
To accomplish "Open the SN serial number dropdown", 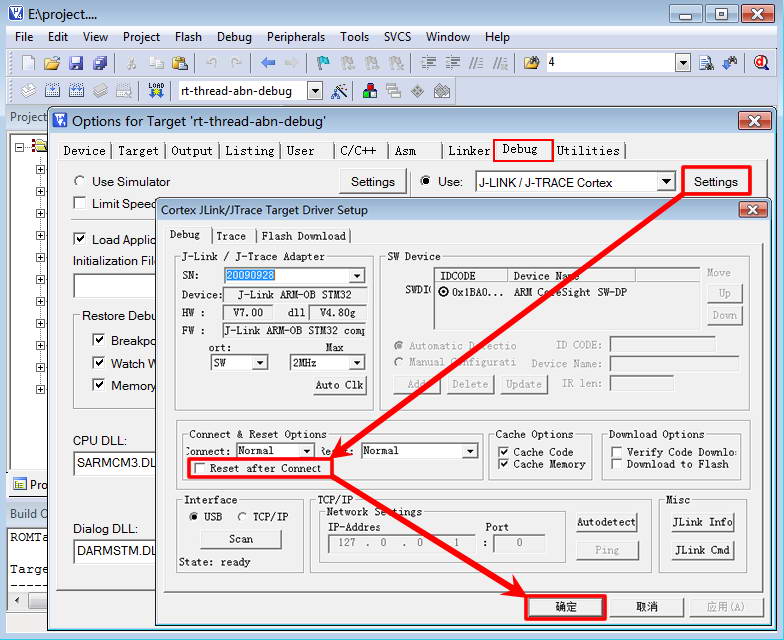I will [x=357, y=276].
